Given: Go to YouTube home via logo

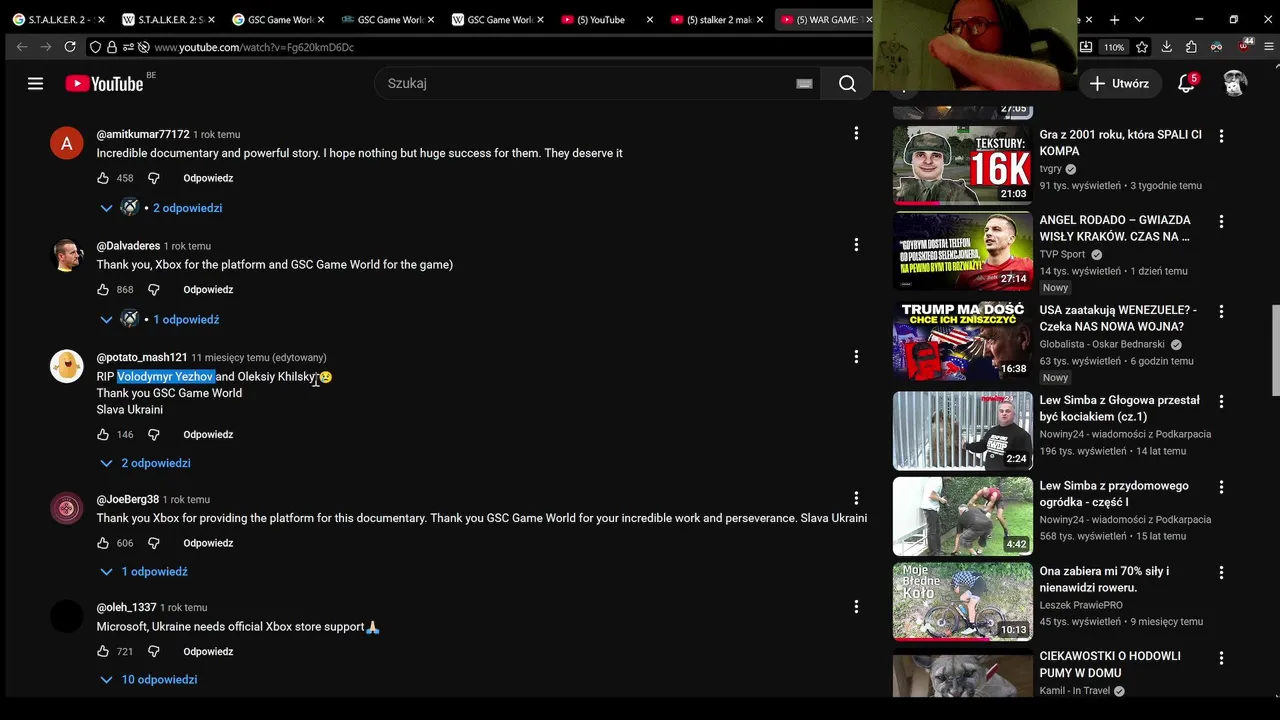Looking at the screenshot, I should [x=105, y=84].
